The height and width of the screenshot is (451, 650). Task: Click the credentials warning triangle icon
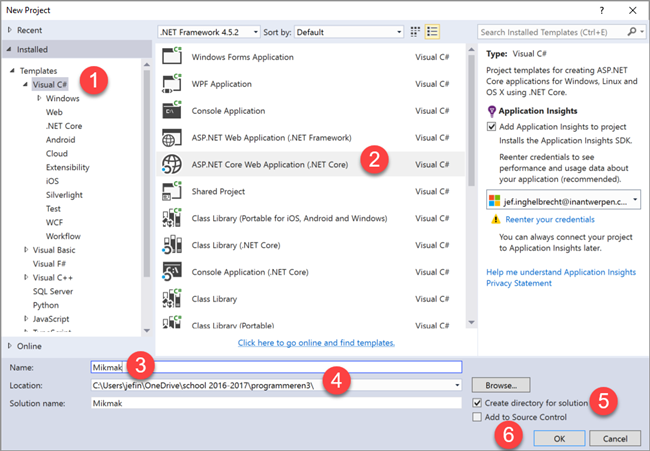coord(495,219)
